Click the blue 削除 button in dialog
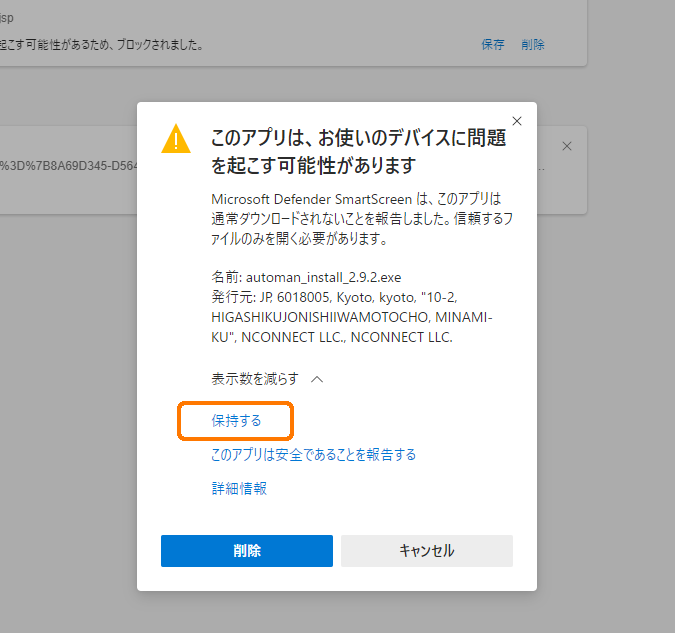Screen dimensions: 675x633 247,551
